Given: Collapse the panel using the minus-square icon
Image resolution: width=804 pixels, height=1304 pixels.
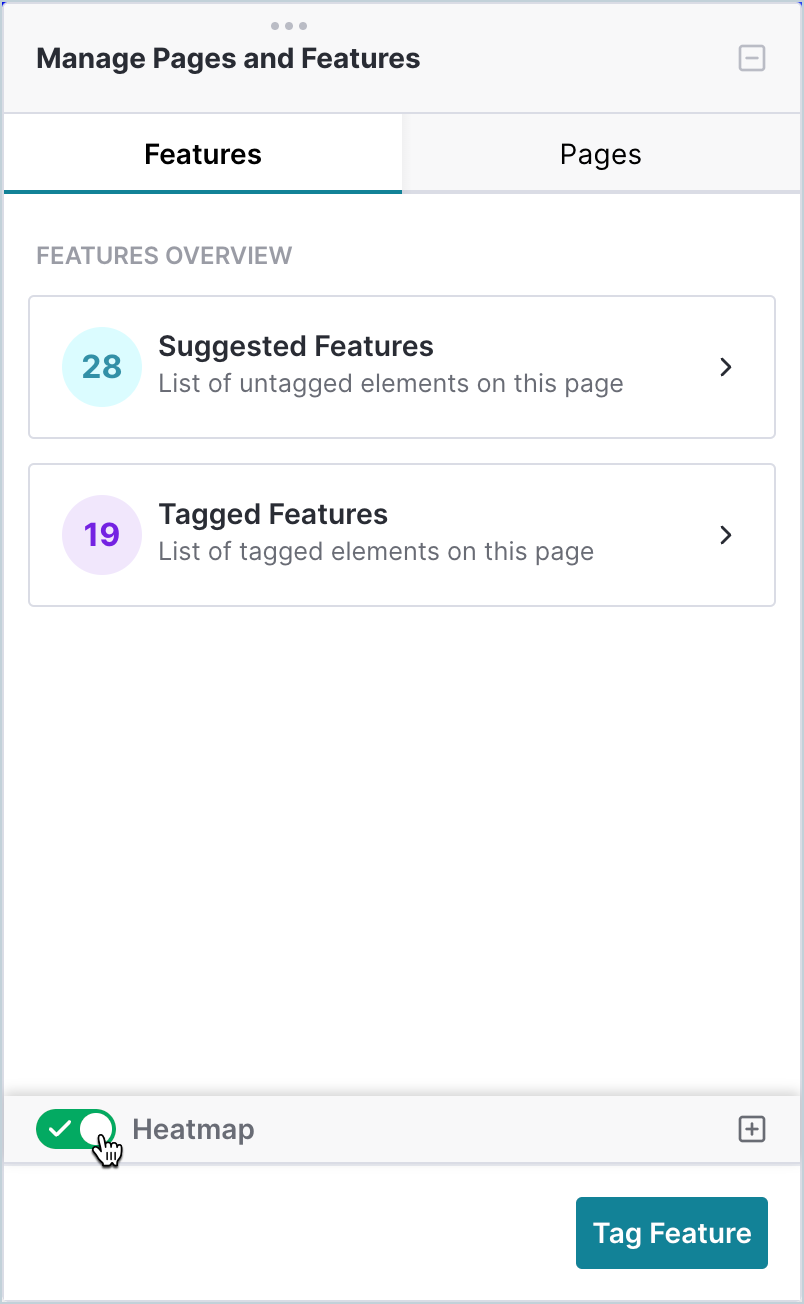Looking at the screenshot, I should pyautogui.click(x=752, y=58).
